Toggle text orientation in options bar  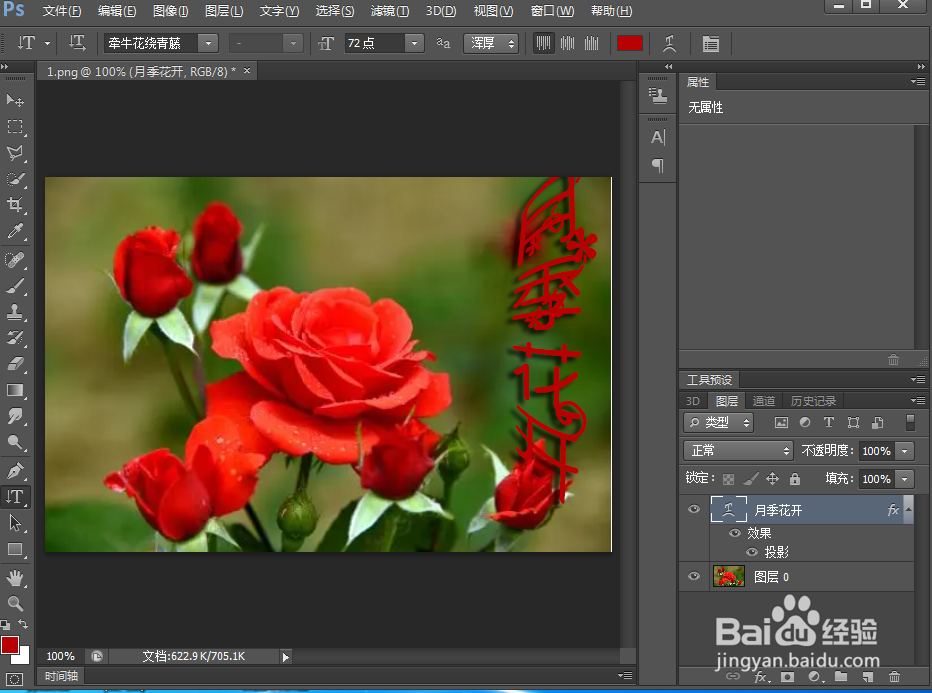(77, 43)
